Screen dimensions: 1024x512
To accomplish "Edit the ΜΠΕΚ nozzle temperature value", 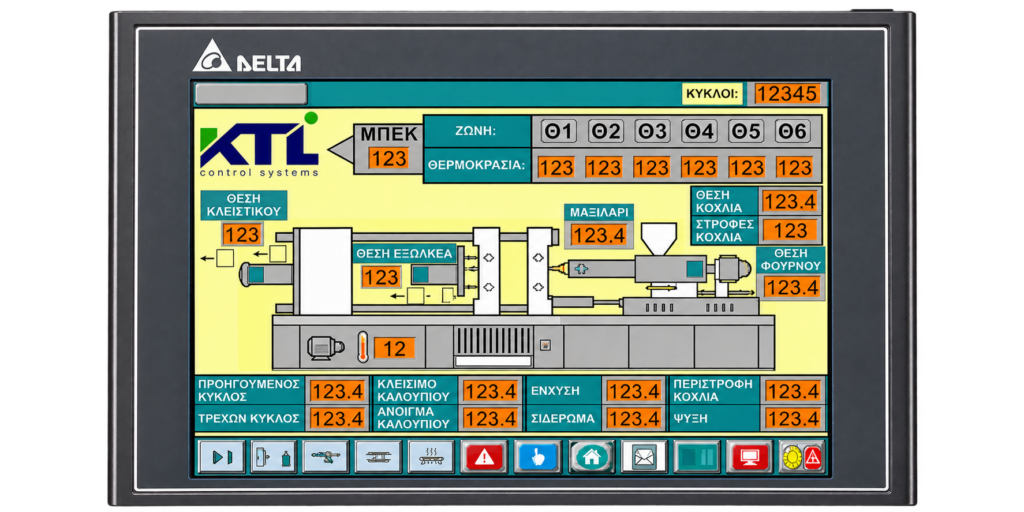I will tap(388, 158).
